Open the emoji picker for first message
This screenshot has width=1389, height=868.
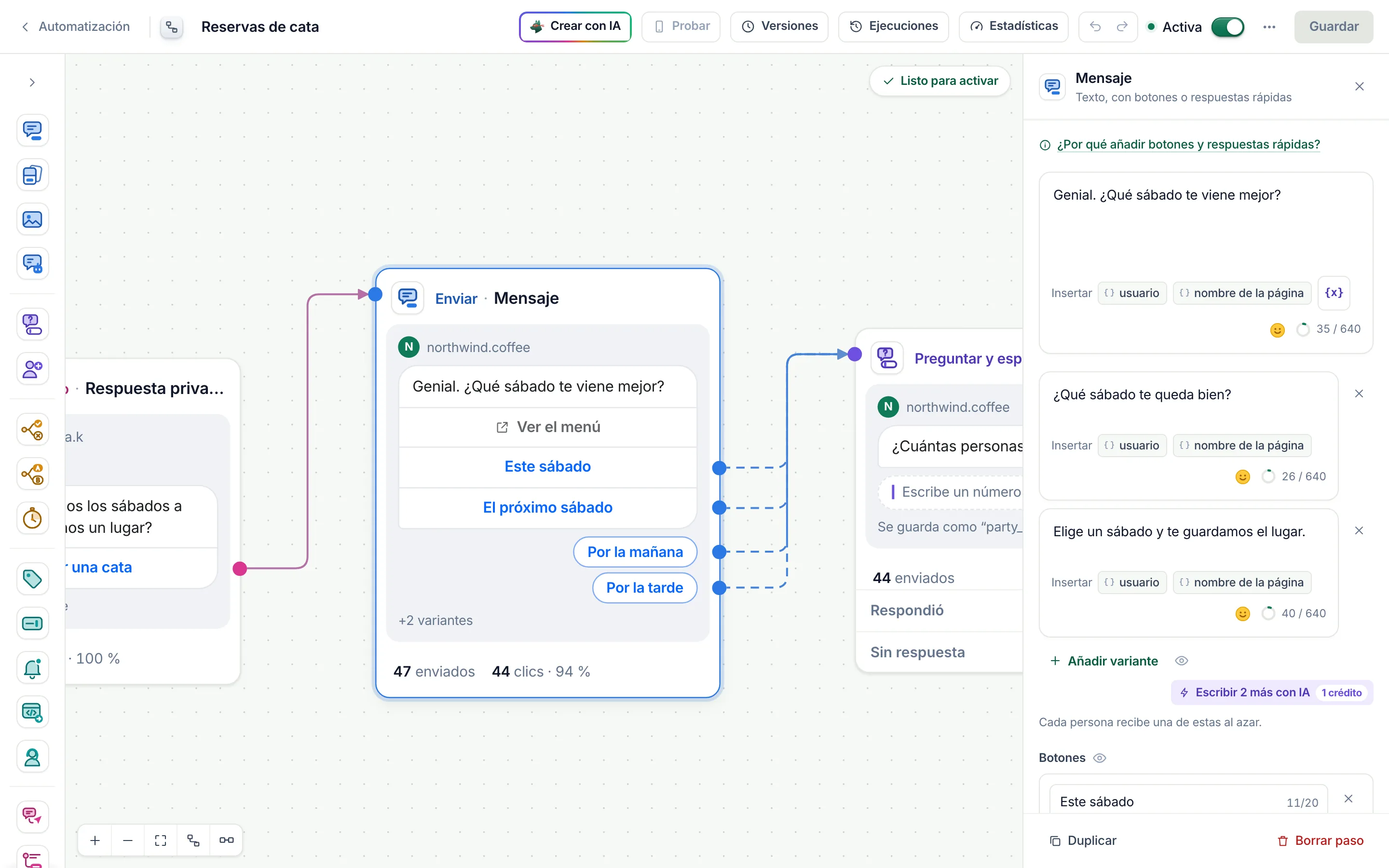click(1277, 330)
